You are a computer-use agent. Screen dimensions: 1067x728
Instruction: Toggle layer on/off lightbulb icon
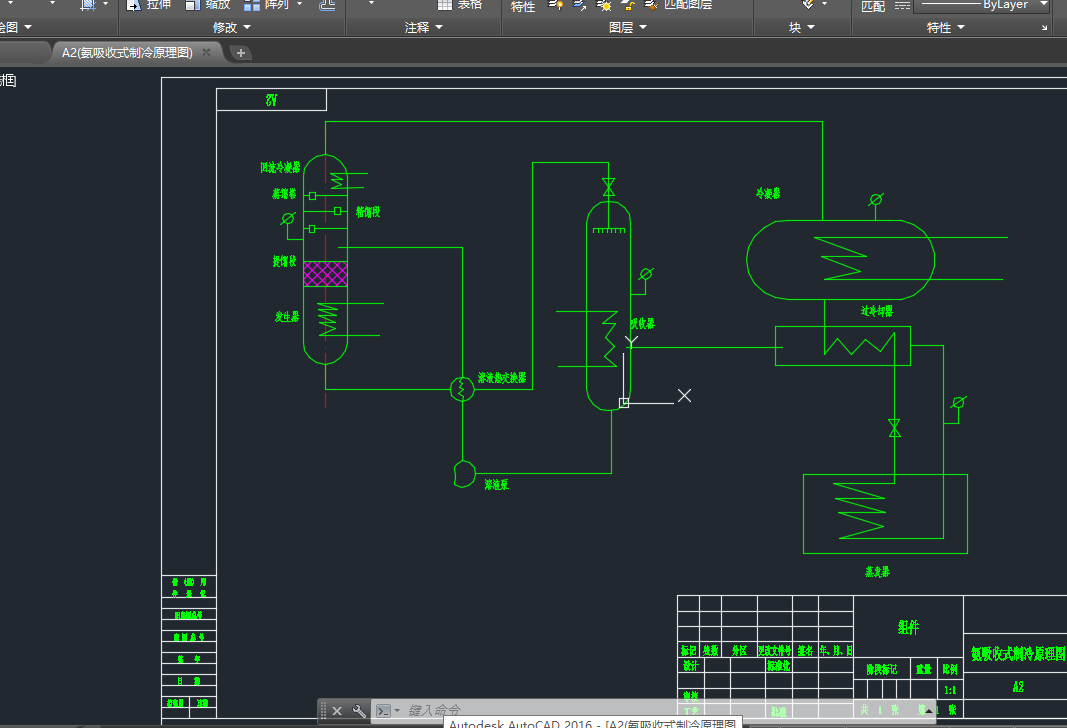pos(556,5)
